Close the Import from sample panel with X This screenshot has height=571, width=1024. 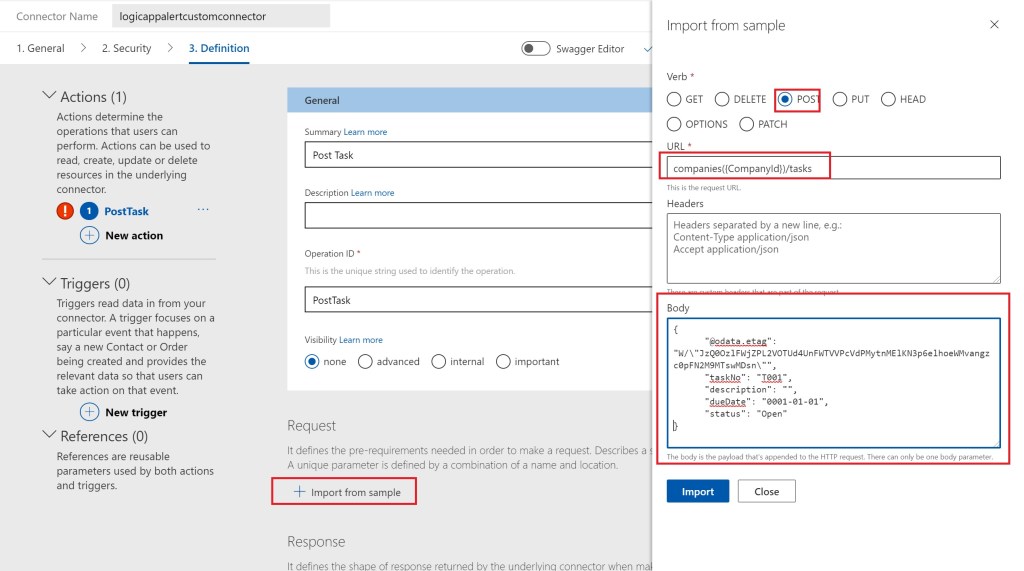click(x=994, y=25)
